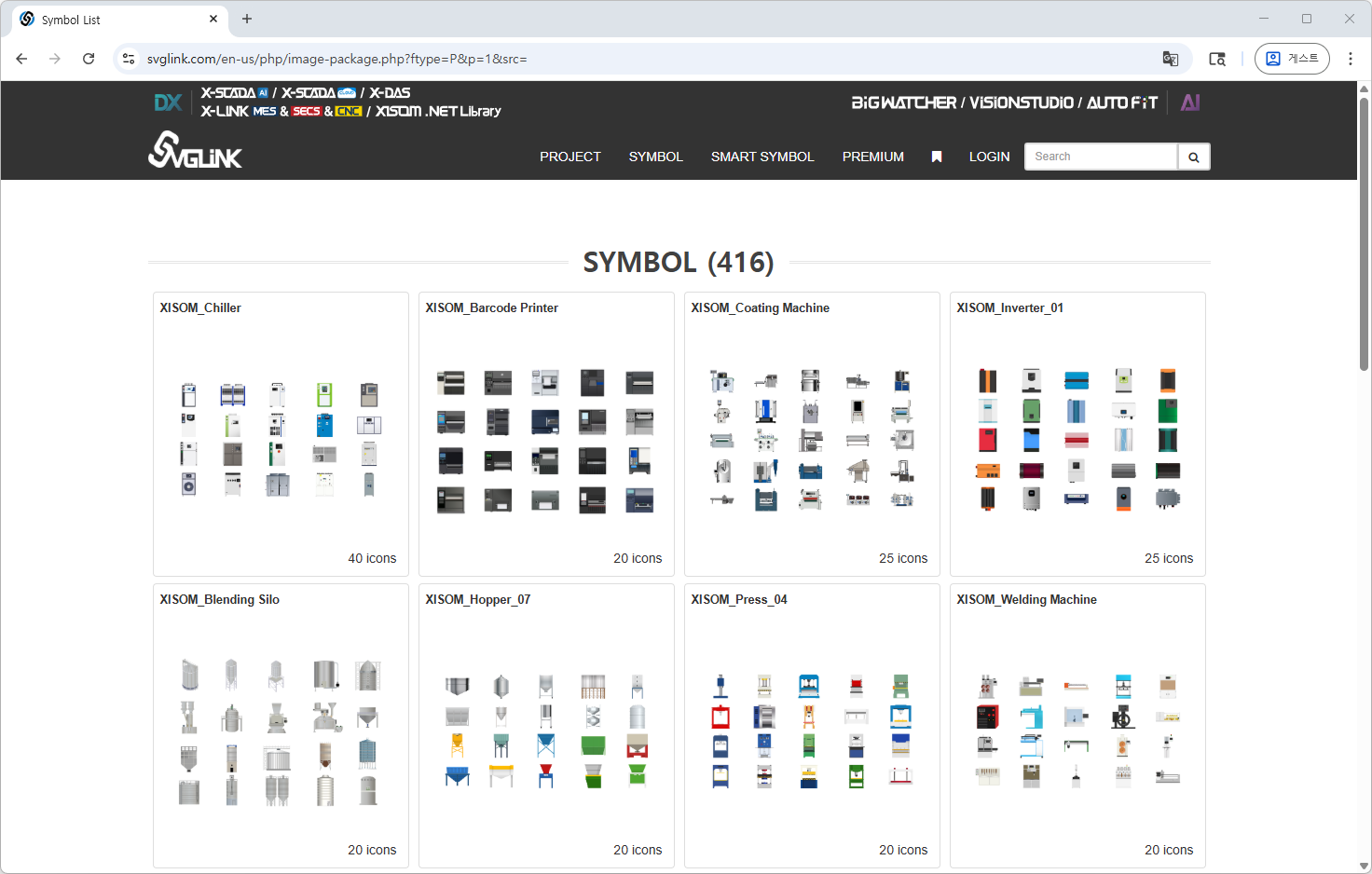Click the "40 icons" count under XISOM_Chiller
The width and height of the screenshot is (1372, 874).
pos(372,558)
